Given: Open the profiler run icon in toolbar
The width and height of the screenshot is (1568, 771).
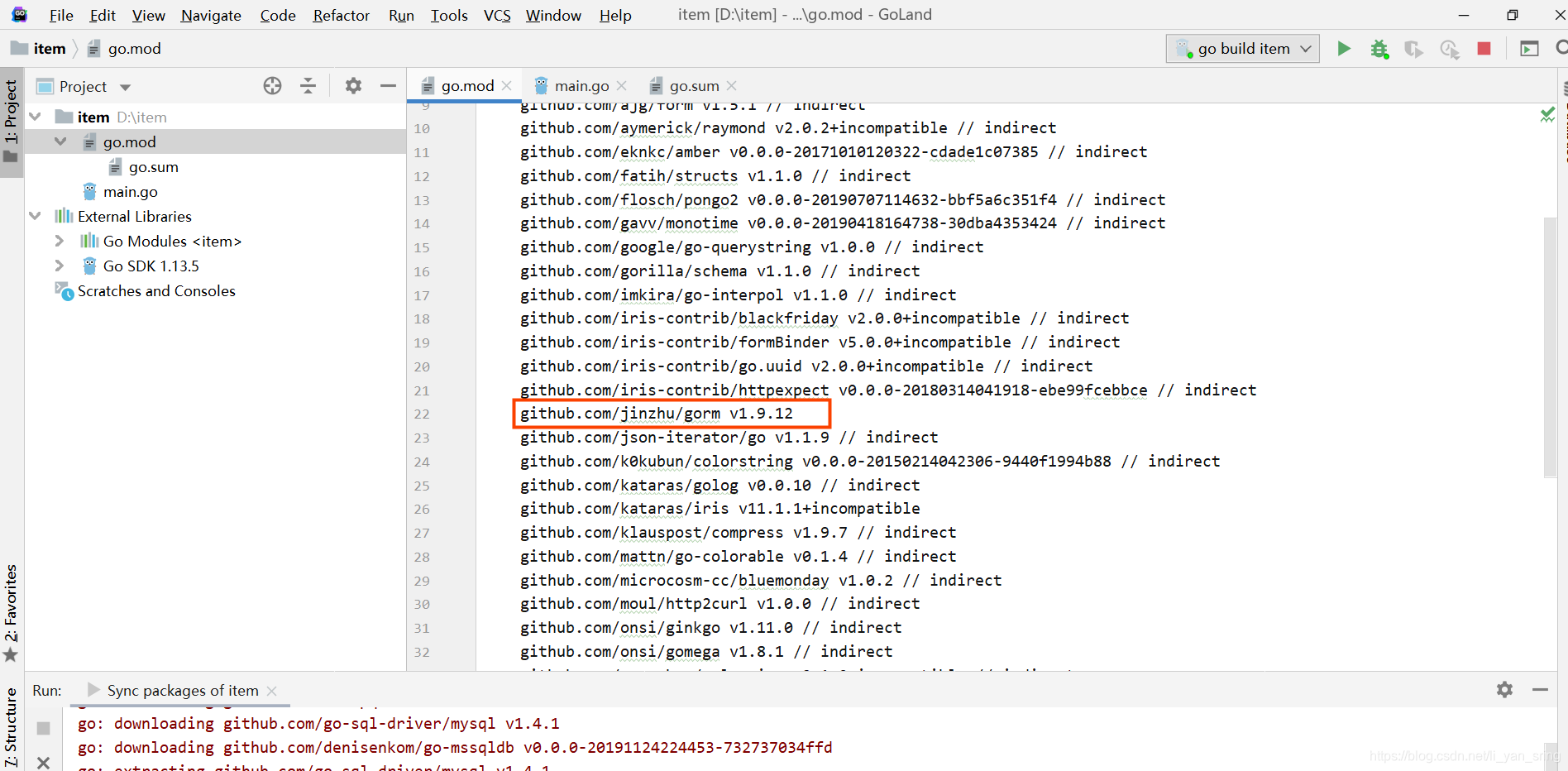Looking at the screenshot, I should click(x=1449, y=49).
